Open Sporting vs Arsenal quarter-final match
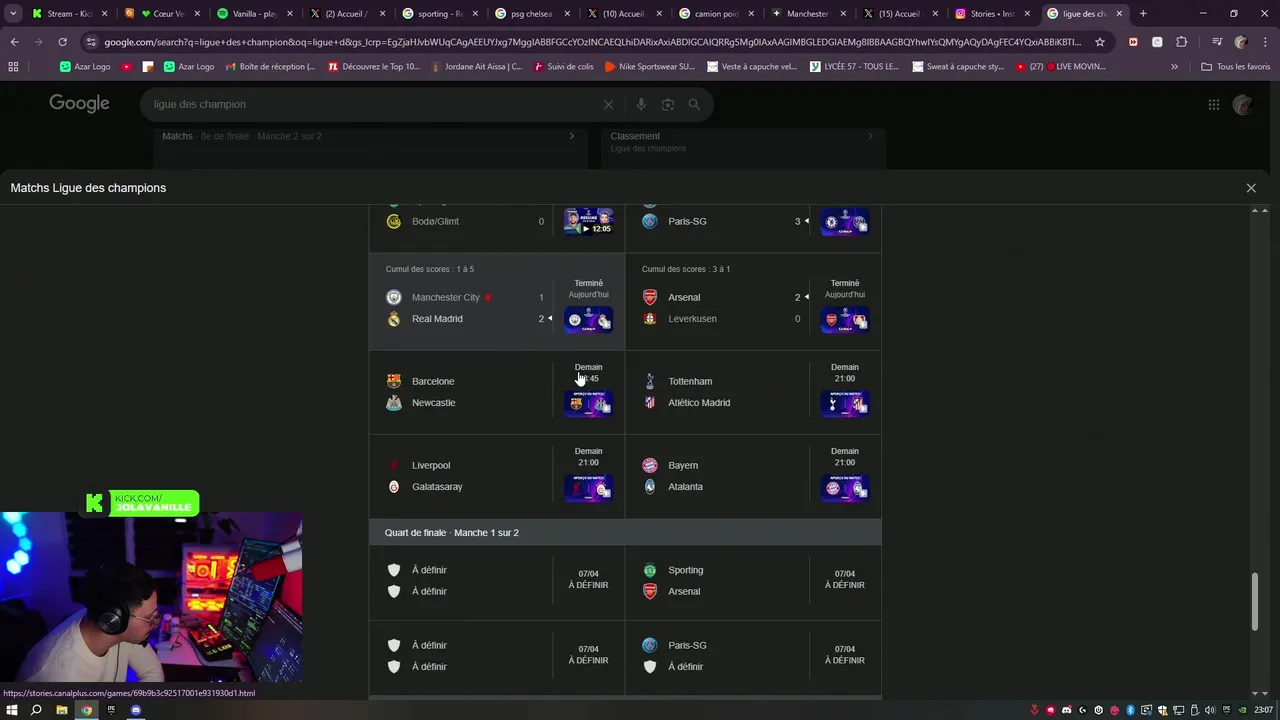This screenshot has width=1280, height=720. coord(753,581)
